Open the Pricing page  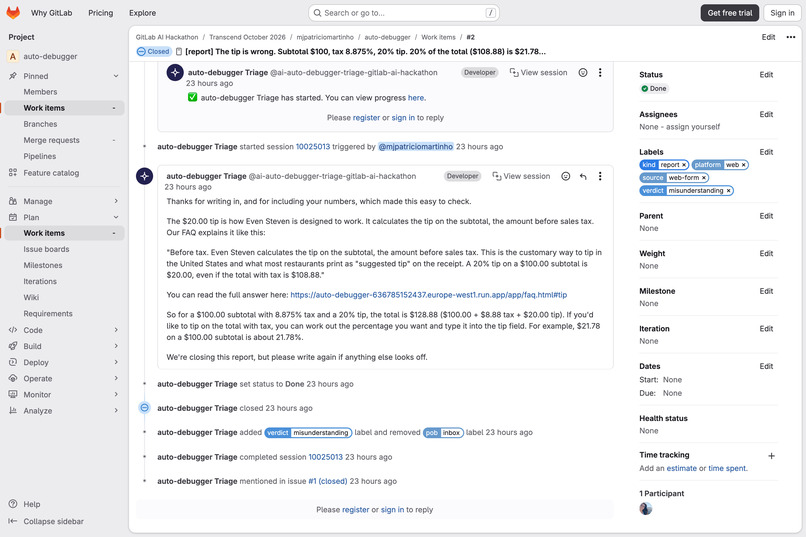coord(101,13)
